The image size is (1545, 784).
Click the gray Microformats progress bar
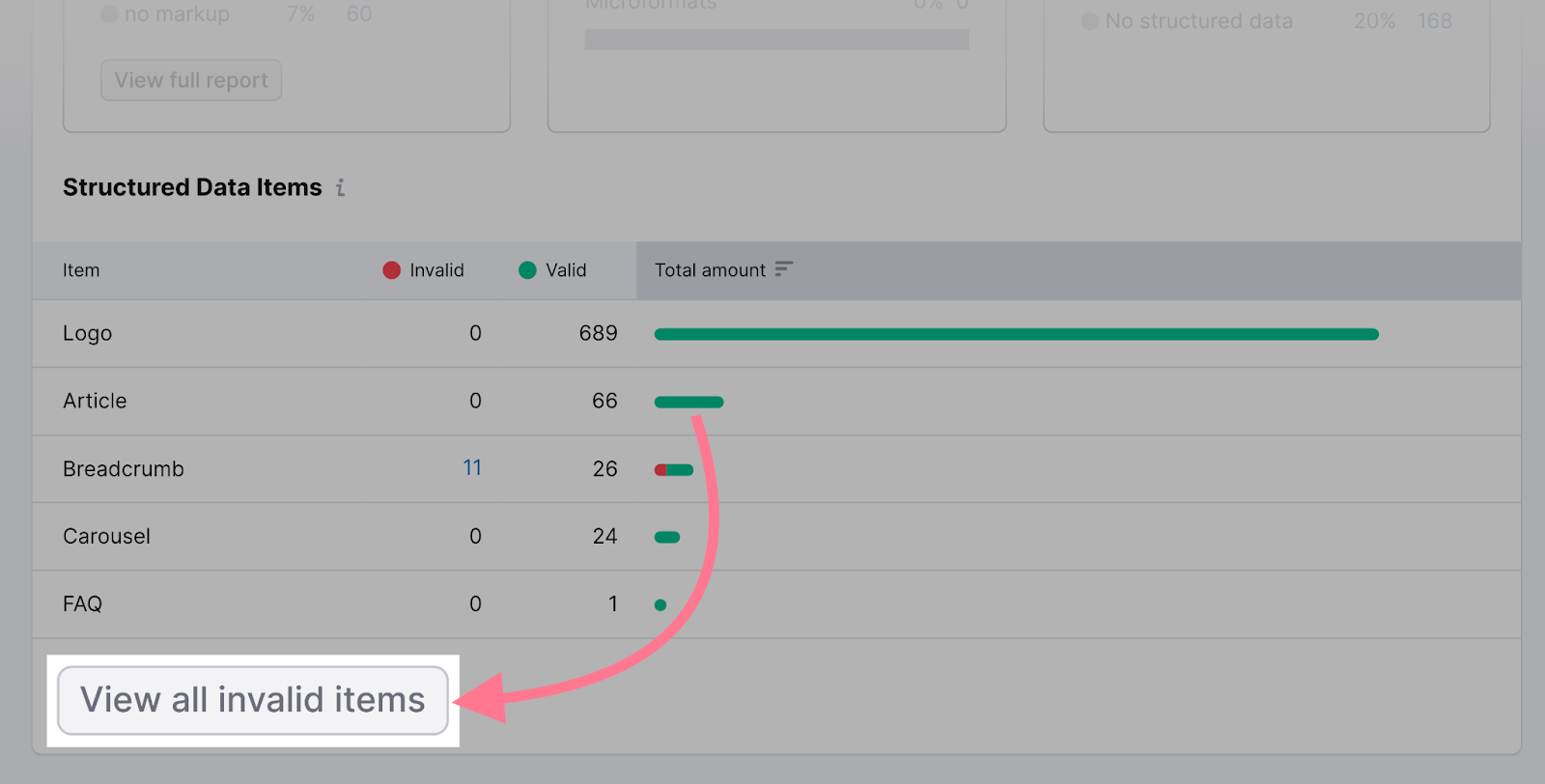pos(776,39)
